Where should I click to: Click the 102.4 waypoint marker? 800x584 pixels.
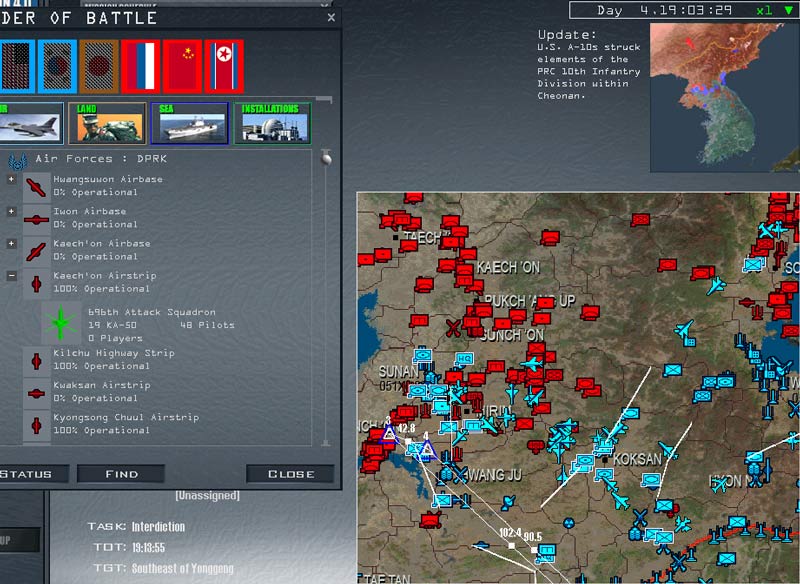tap(512, 545)
